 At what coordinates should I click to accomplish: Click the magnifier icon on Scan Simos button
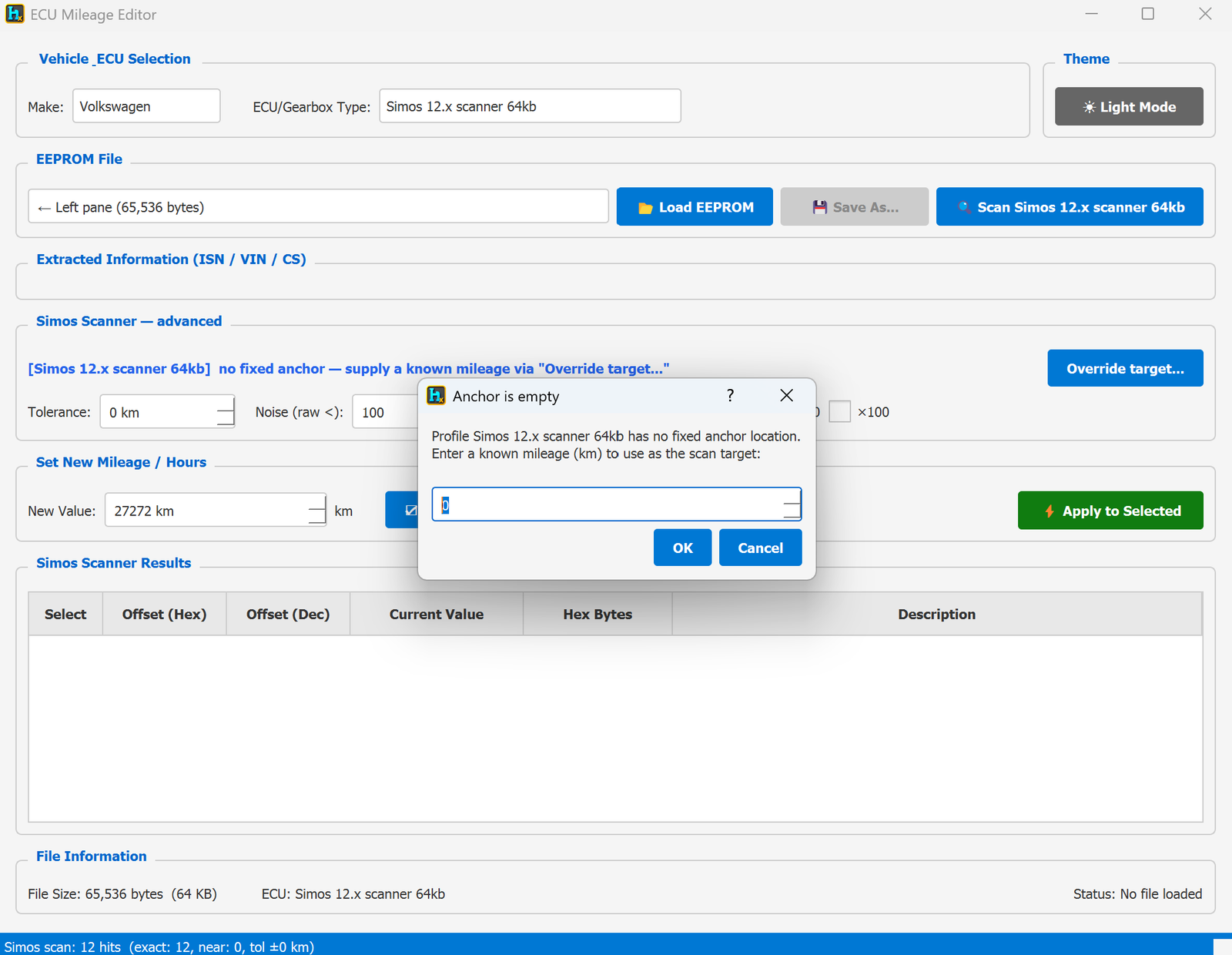click(963, 207)
